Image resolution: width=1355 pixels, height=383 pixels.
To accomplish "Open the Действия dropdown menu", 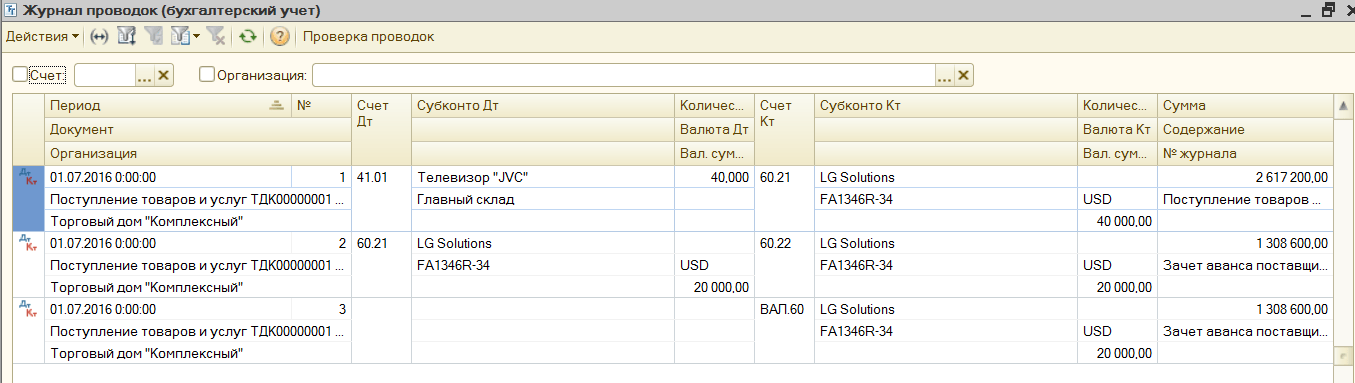I will [x=43, y=37].
